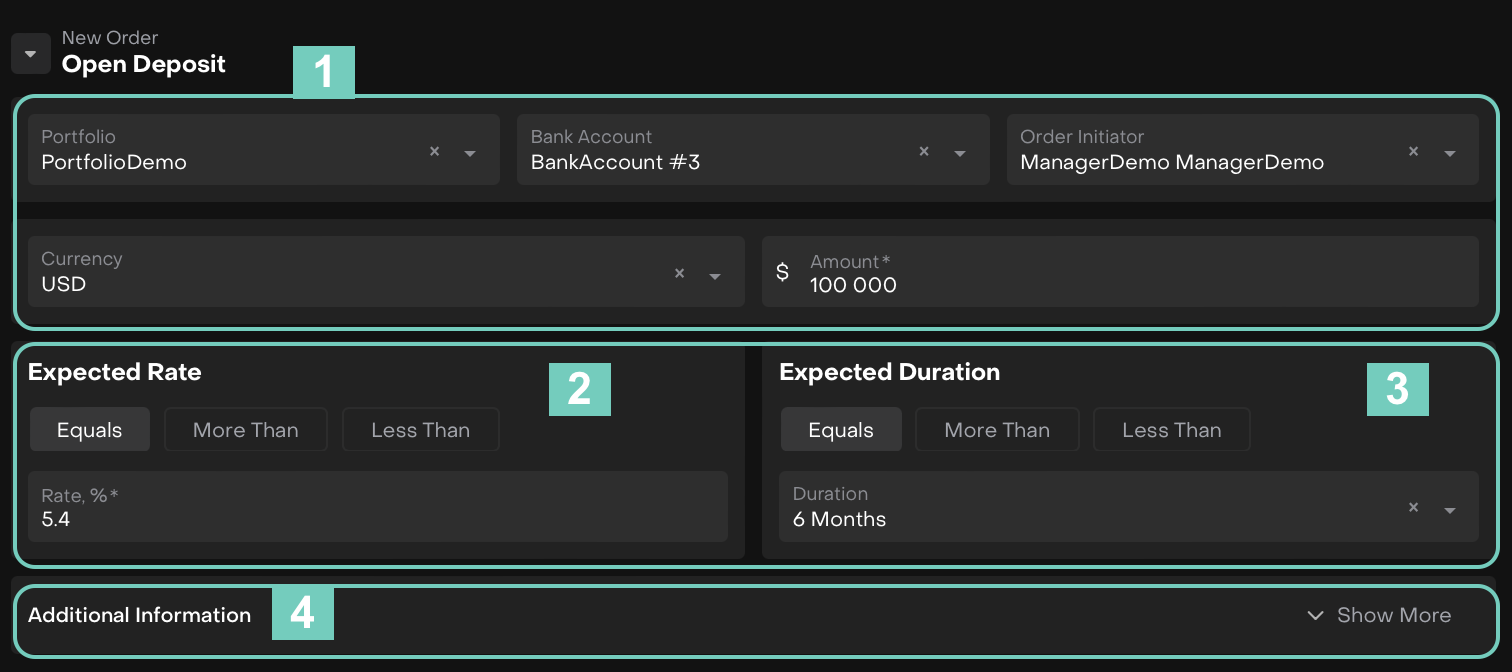Choose More Than for Expected Duration
Image resolution: width=1512 pixels, height=672 pixels.
point(996,430)
